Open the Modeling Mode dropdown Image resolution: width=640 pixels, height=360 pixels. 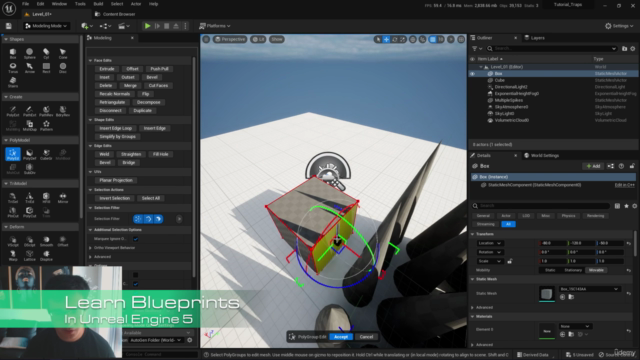pos(46,26)
